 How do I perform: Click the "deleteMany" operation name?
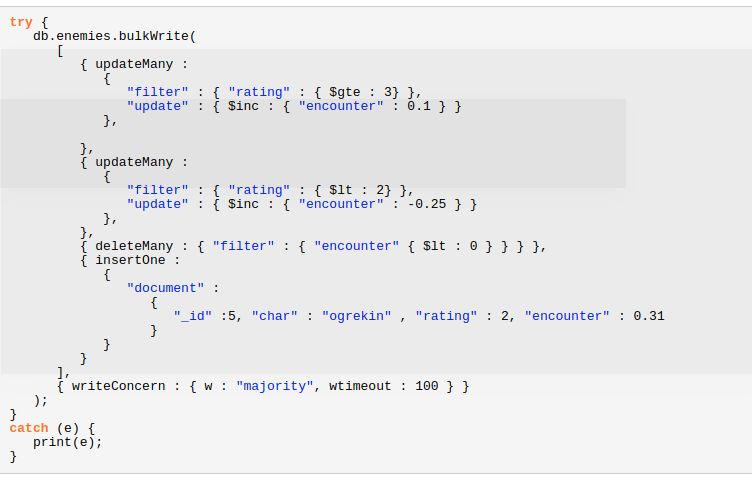[x=134, y=246]
